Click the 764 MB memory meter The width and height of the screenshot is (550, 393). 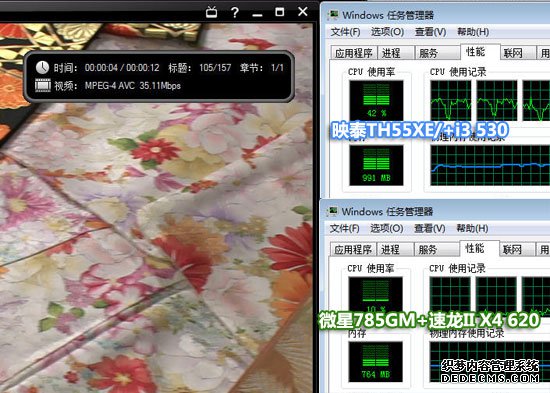click(376, 362)
